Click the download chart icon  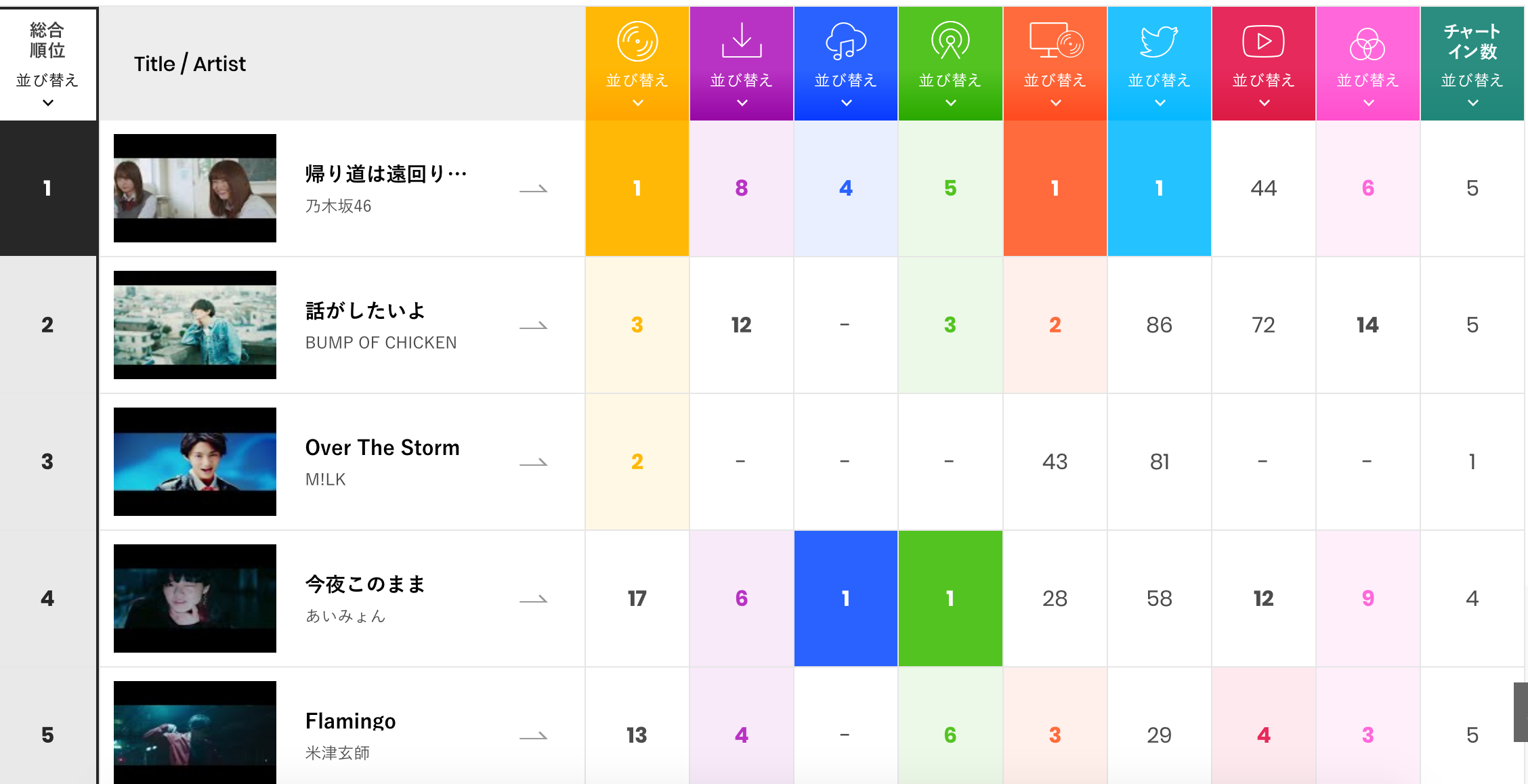click(x=742, y=41)
